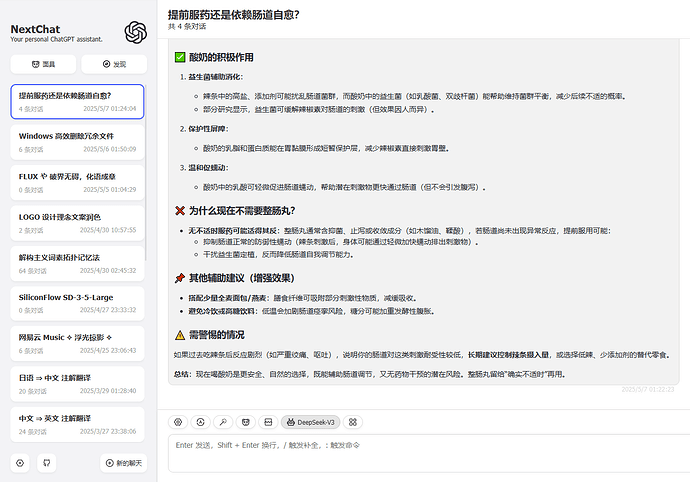The height and width of the screenshot is (482, 690).
Task: Click the 64 条对话 count label
Action: click(x=33, y=271)
